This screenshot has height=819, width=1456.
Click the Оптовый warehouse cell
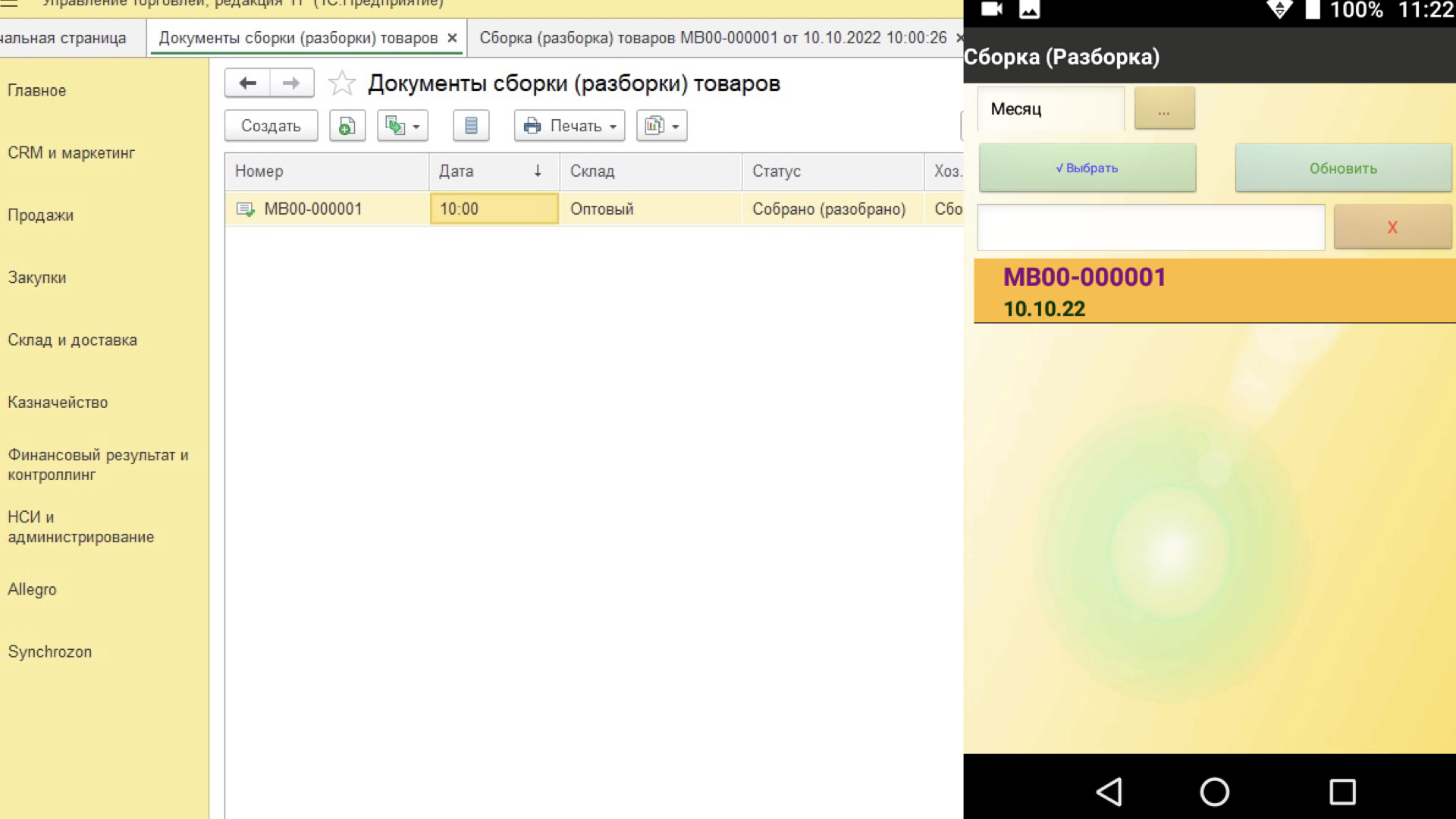(651, 209)
